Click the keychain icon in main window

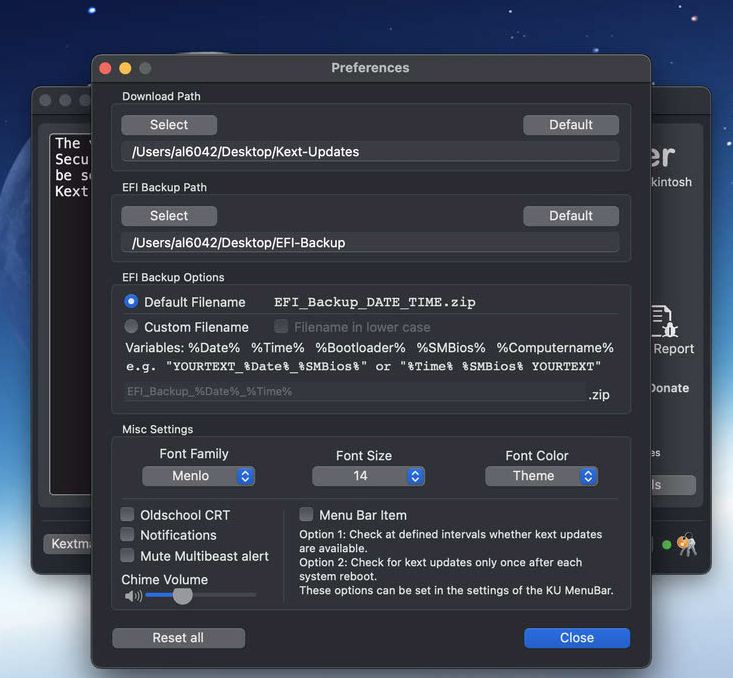tap(687, 544)
